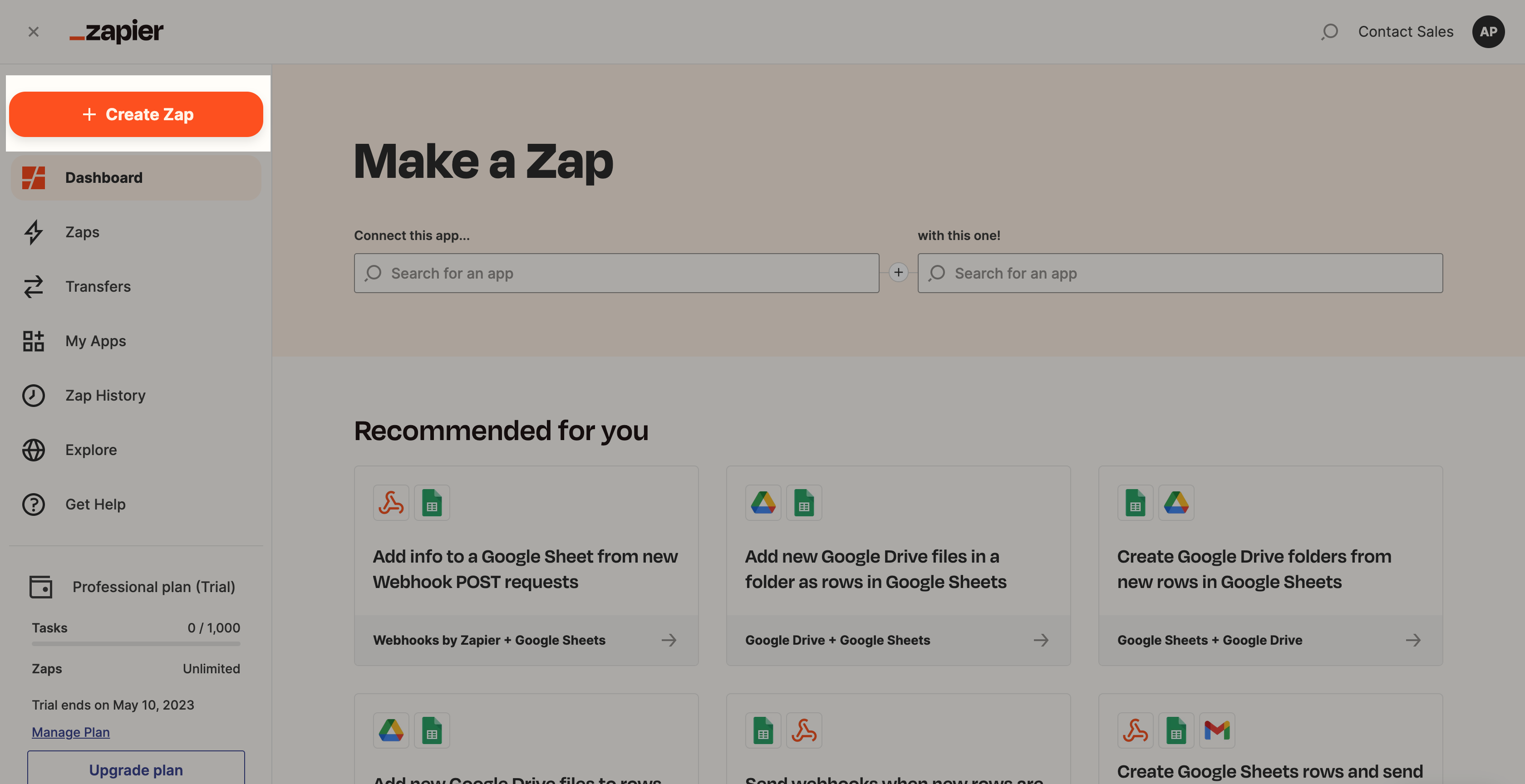The height and width of the screenshot is (784, 1525).
Task: Click search icon in first app field
Action: click(x=373, y=274)
